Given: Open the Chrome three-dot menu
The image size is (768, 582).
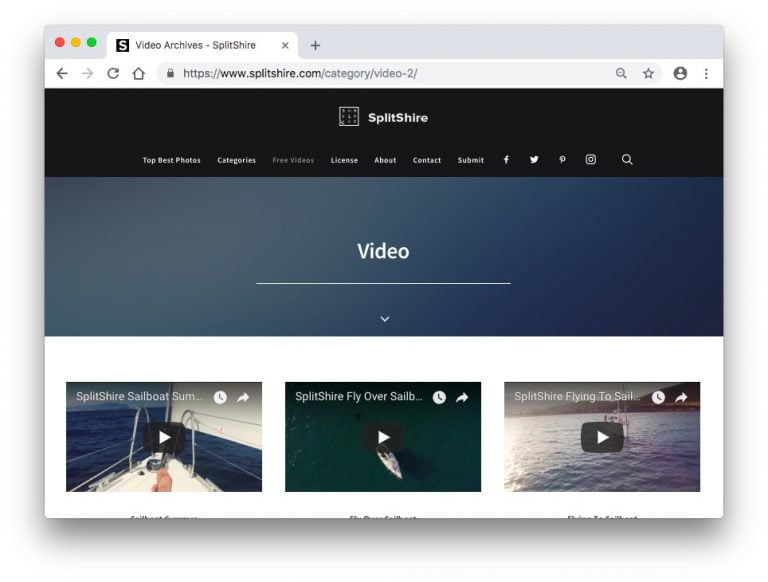Looking at the screenshot, I should (x=706, y=74).
